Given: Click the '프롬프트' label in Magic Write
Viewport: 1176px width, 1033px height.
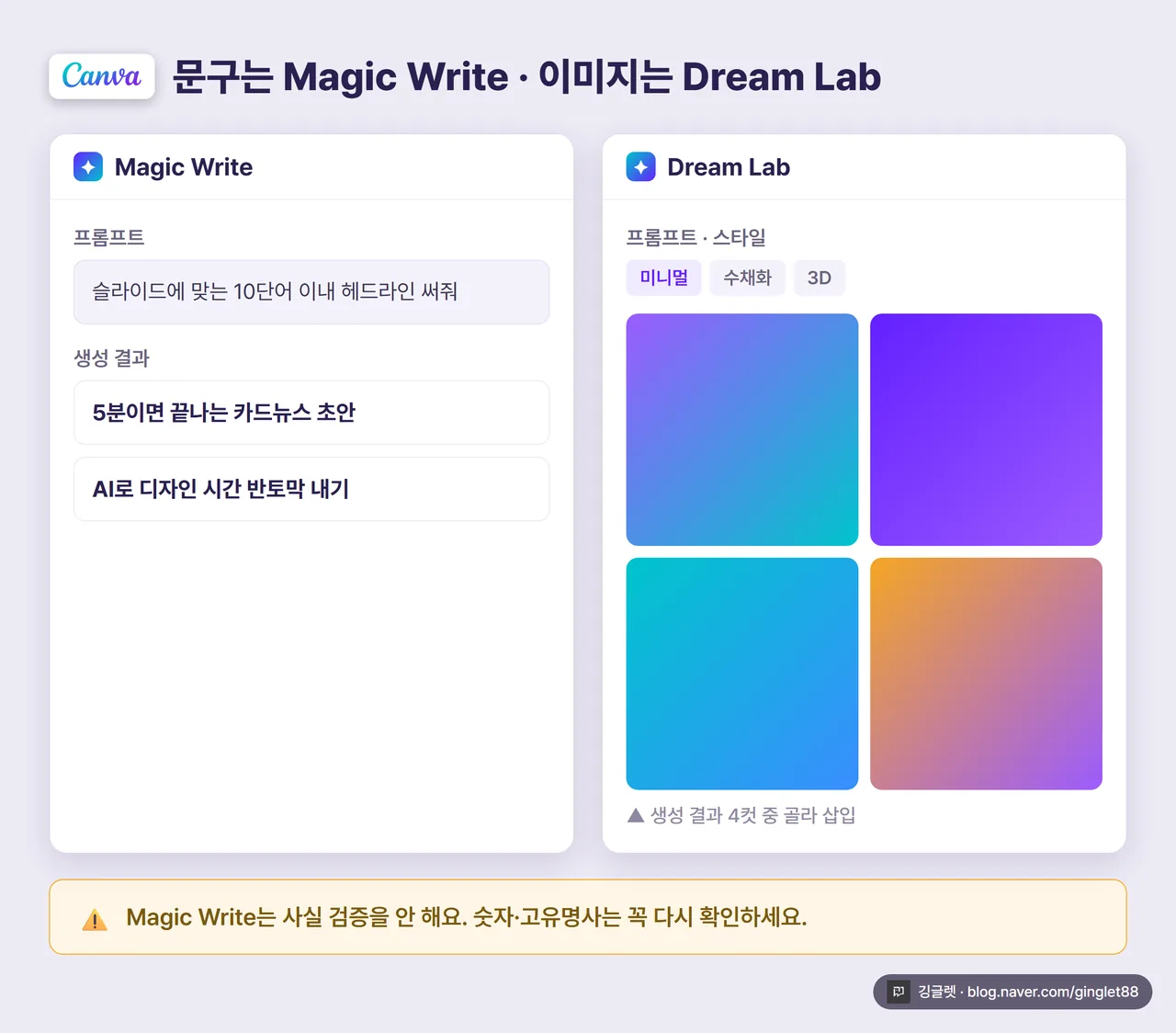Looking at the screenshot, I should 109,237.
